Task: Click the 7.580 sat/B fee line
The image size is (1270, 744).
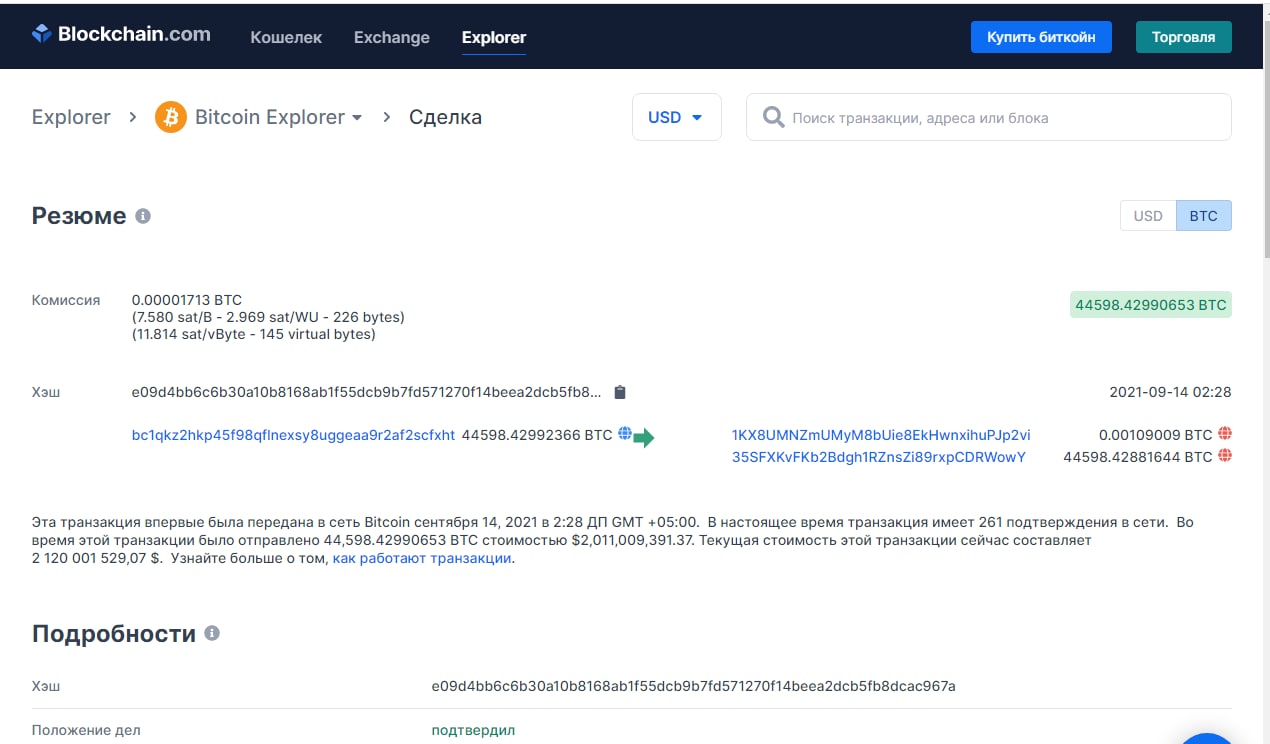Action: click(268, 317)
